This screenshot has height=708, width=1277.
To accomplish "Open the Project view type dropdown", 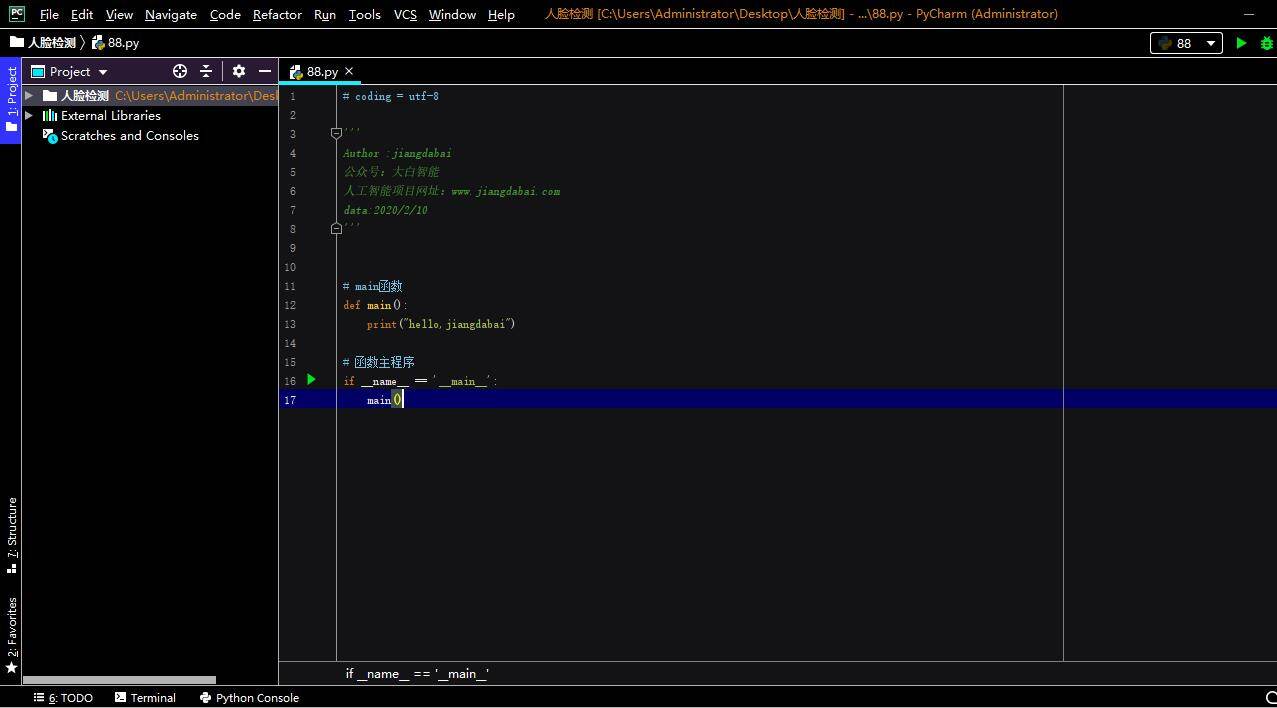I will [70, 72].
